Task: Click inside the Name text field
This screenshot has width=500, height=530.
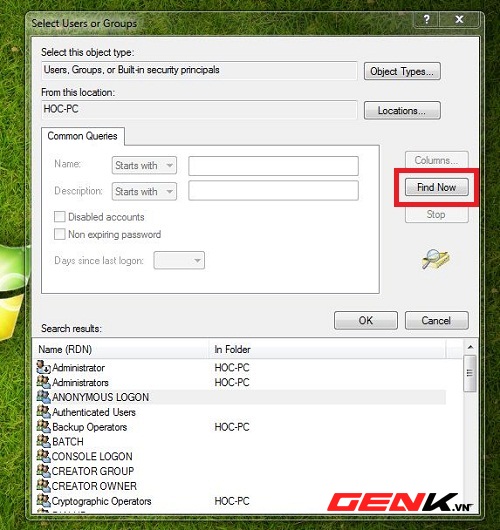Action: click(273, 166)
